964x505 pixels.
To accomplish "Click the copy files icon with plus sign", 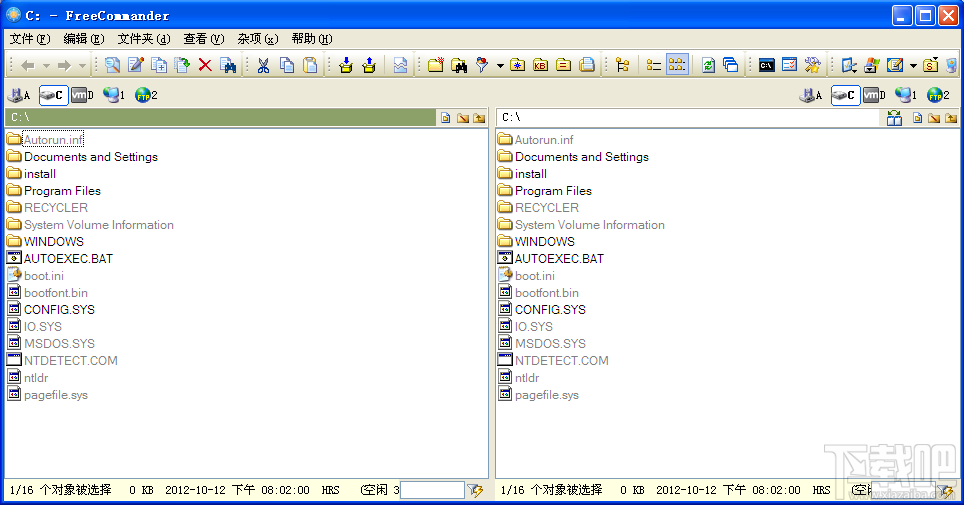I will (x=159, y=65).
